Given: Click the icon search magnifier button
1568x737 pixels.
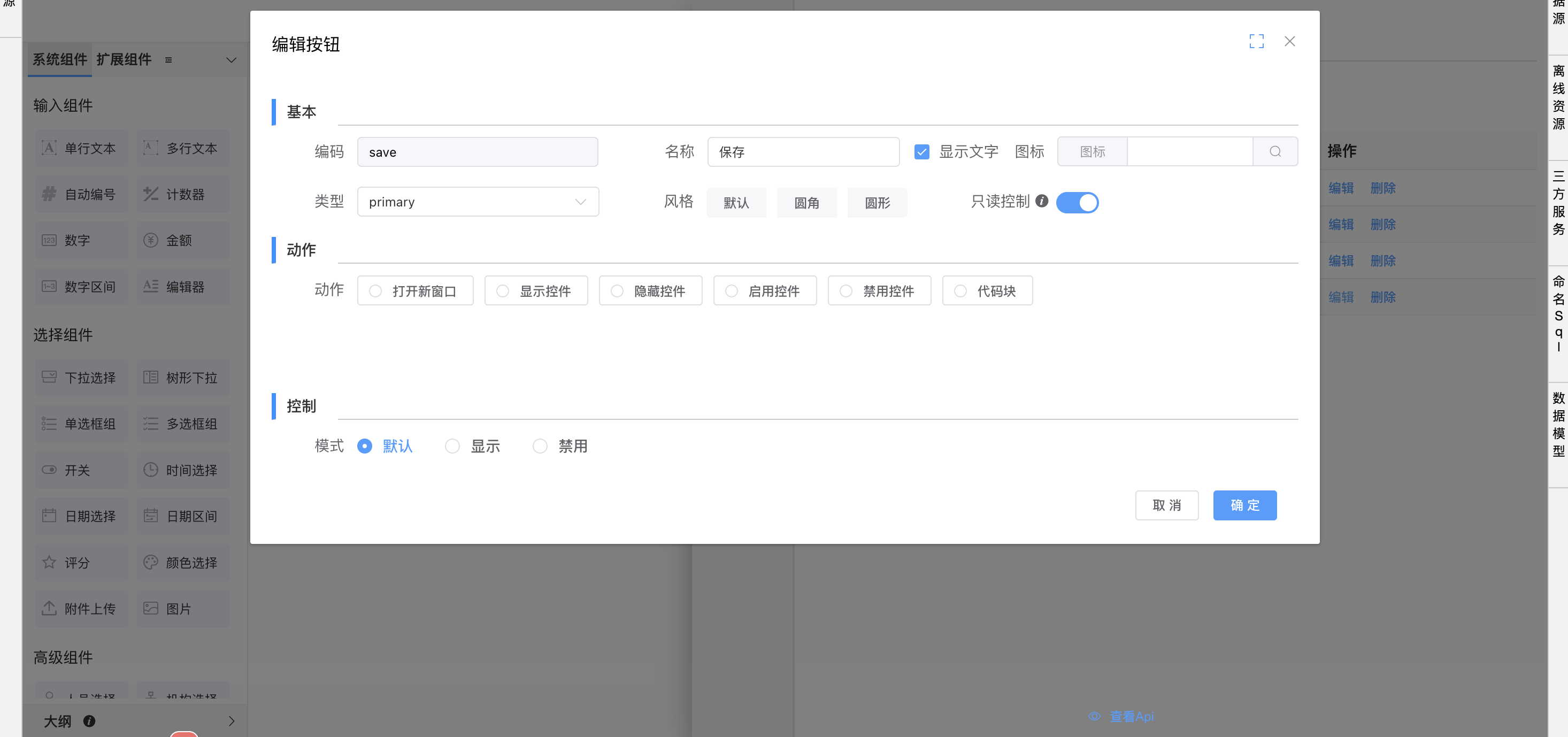Looking at the screenshot, I should click(x=1275, y=151).
